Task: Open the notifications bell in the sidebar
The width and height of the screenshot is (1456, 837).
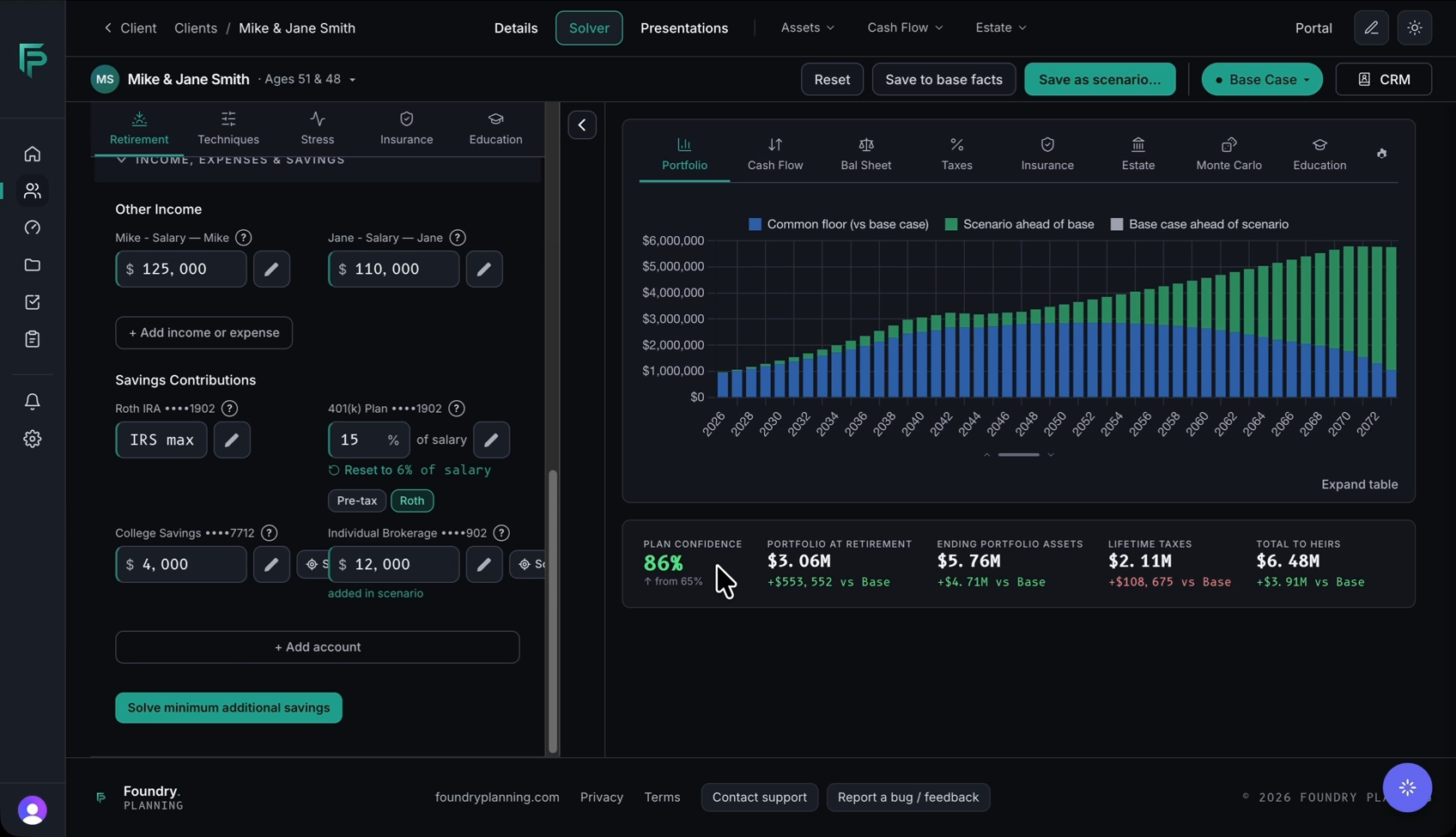Action: (x=33, y=401)
